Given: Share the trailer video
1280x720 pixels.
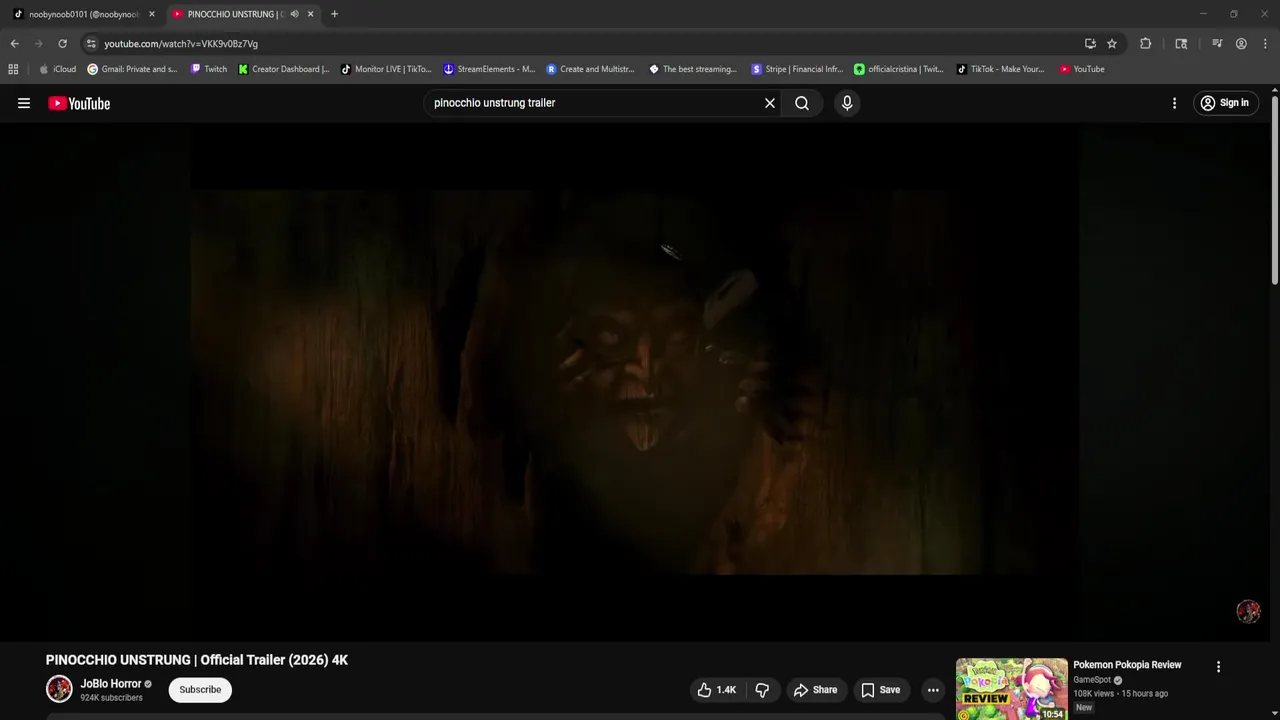Looking at the screenshot, I should click(815, 690).
